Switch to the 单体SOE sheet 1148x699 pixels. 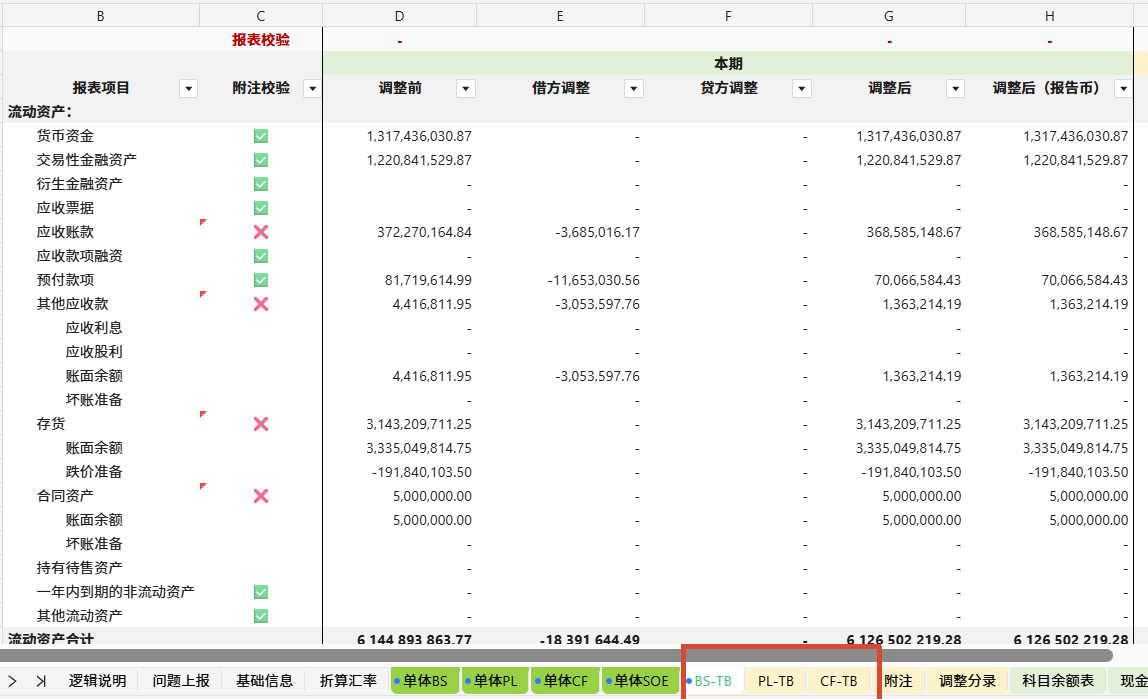(x=641, y=681)
